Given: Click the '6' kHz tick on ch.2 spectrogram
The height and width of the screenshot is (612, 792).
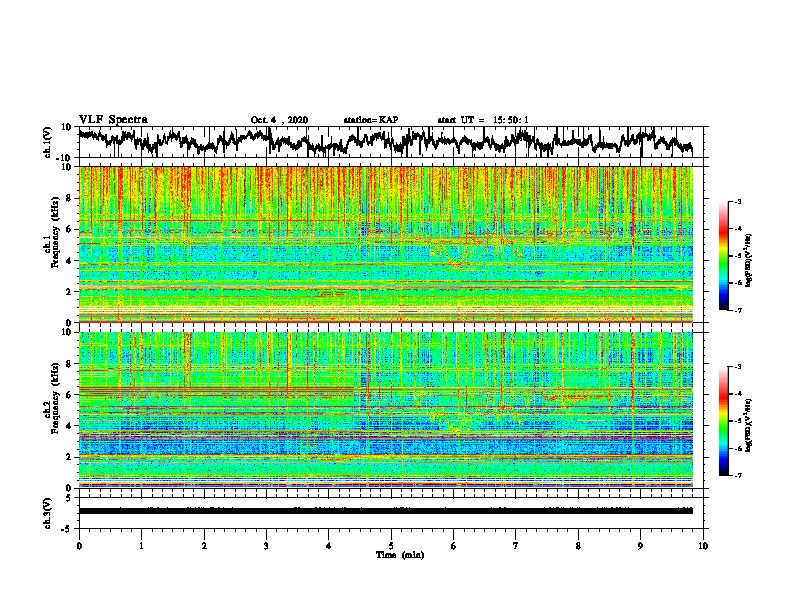Looking at the screenshot, I should click(70, 394).
